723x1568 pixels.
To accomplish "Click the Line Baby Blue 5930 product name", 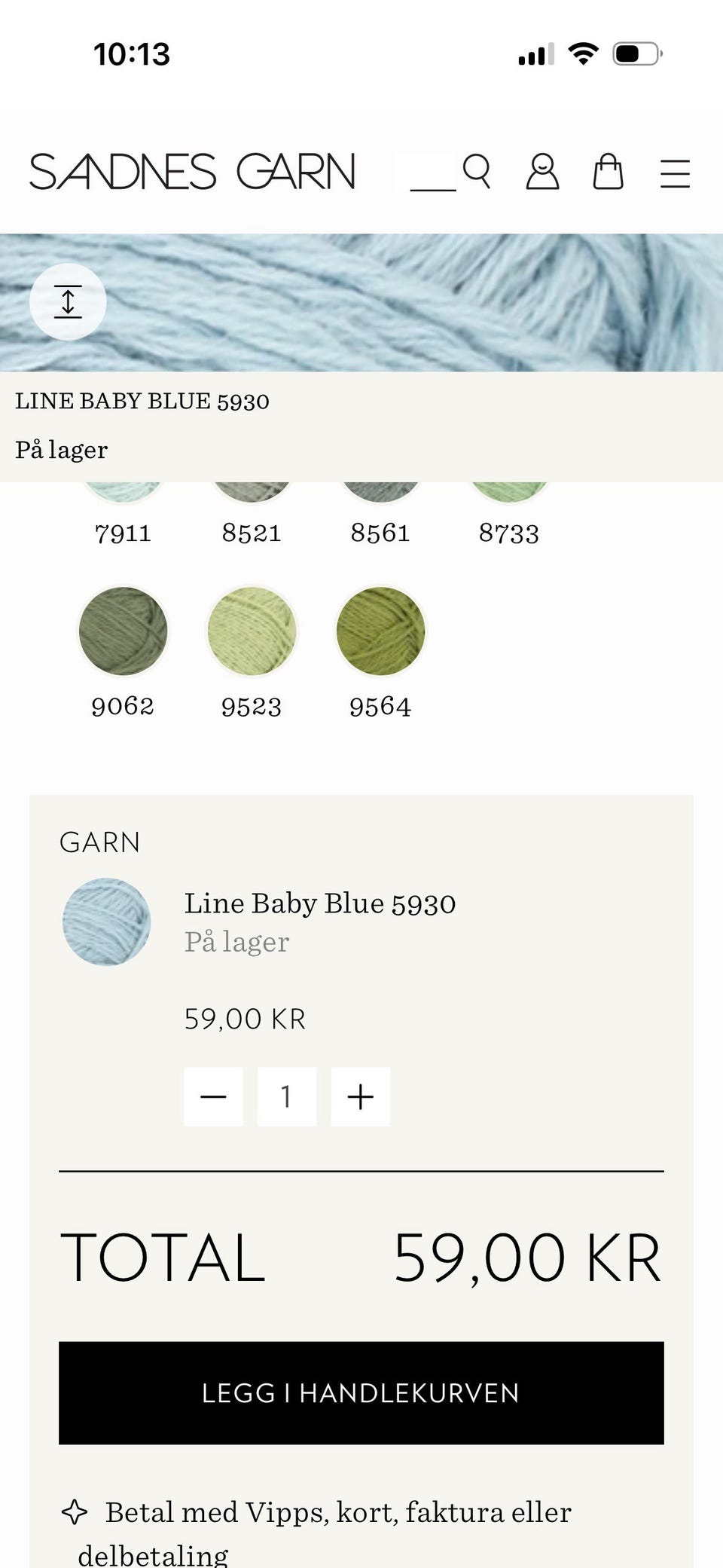I will [320, 903].
